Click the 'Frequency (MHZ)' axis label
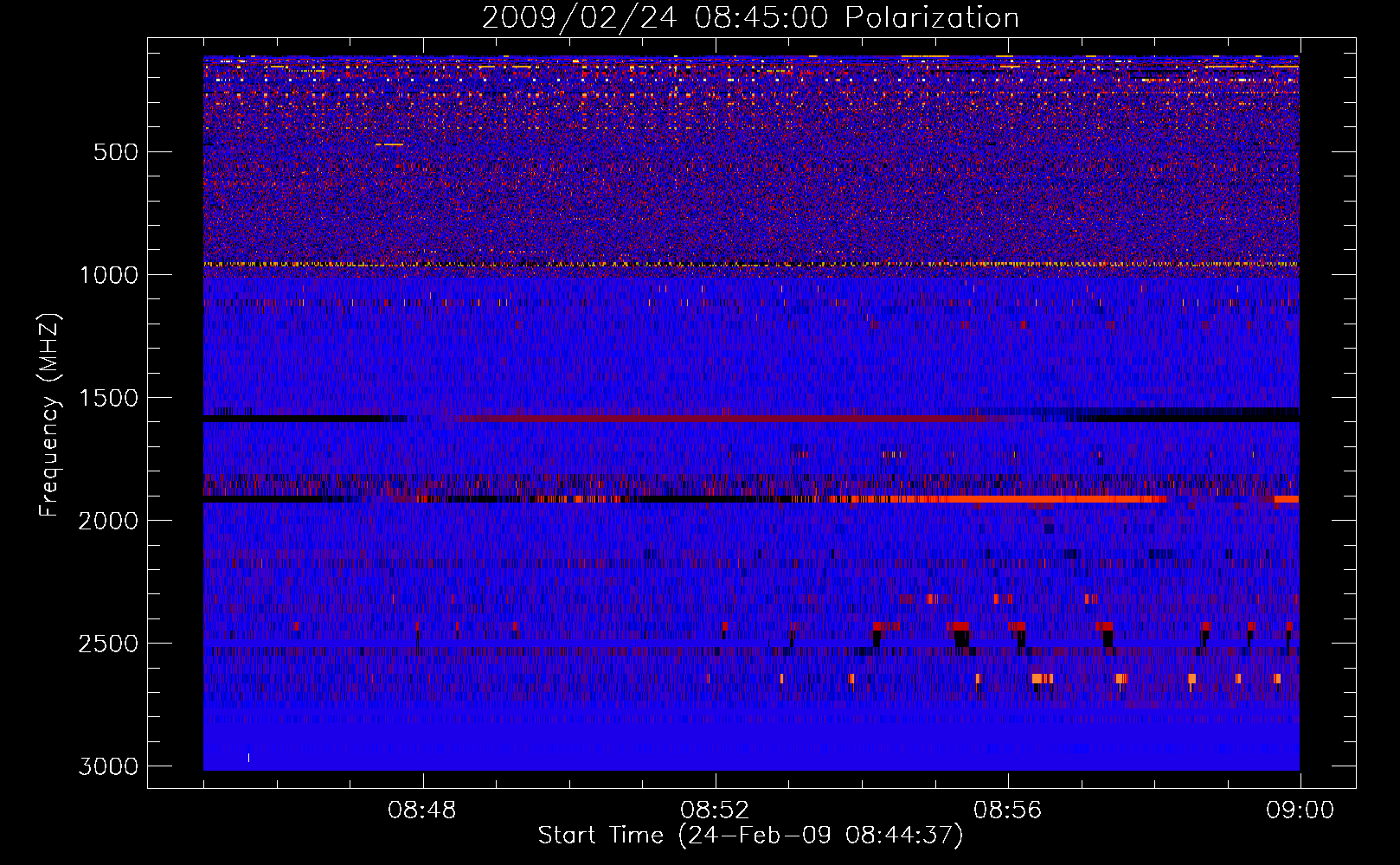1400x865 pixels. click(x=49, y=415)
